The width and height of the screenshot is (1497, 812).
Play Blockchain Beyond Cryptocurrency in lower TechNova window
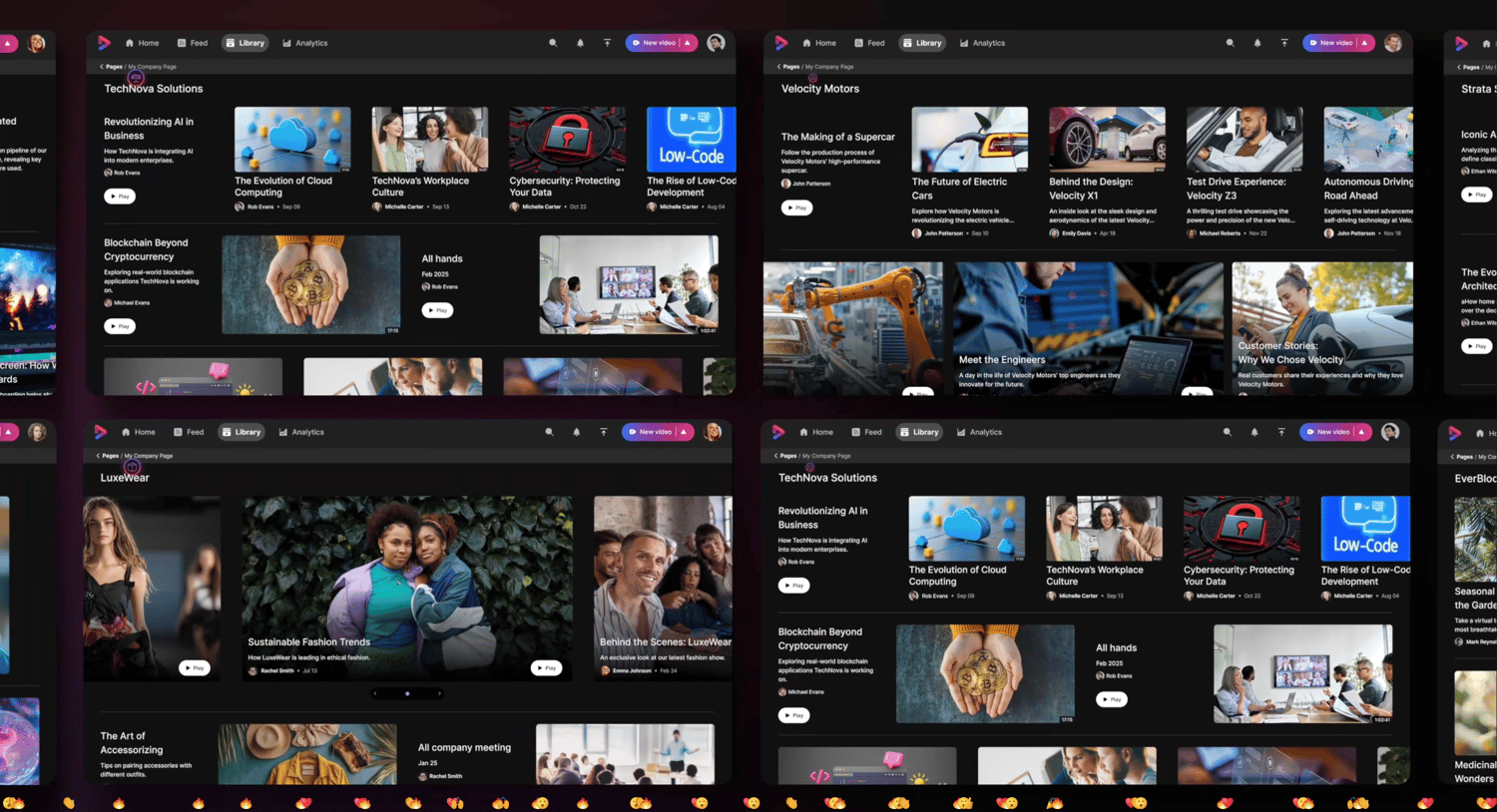[793, 715]
